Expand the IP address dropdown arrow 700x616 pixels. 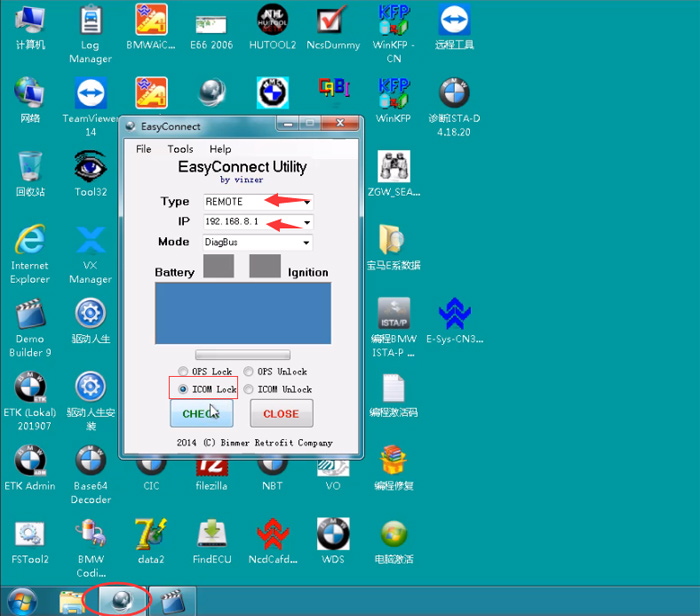(307, 222)
